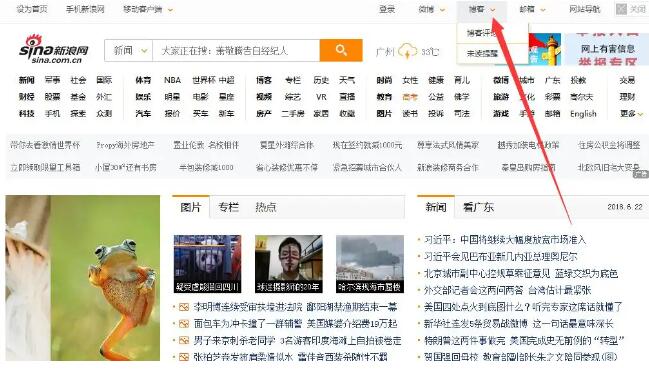Open the panda photo thumbnail
This screenshot has height=371, width=649.
click(x=207, y=264)
